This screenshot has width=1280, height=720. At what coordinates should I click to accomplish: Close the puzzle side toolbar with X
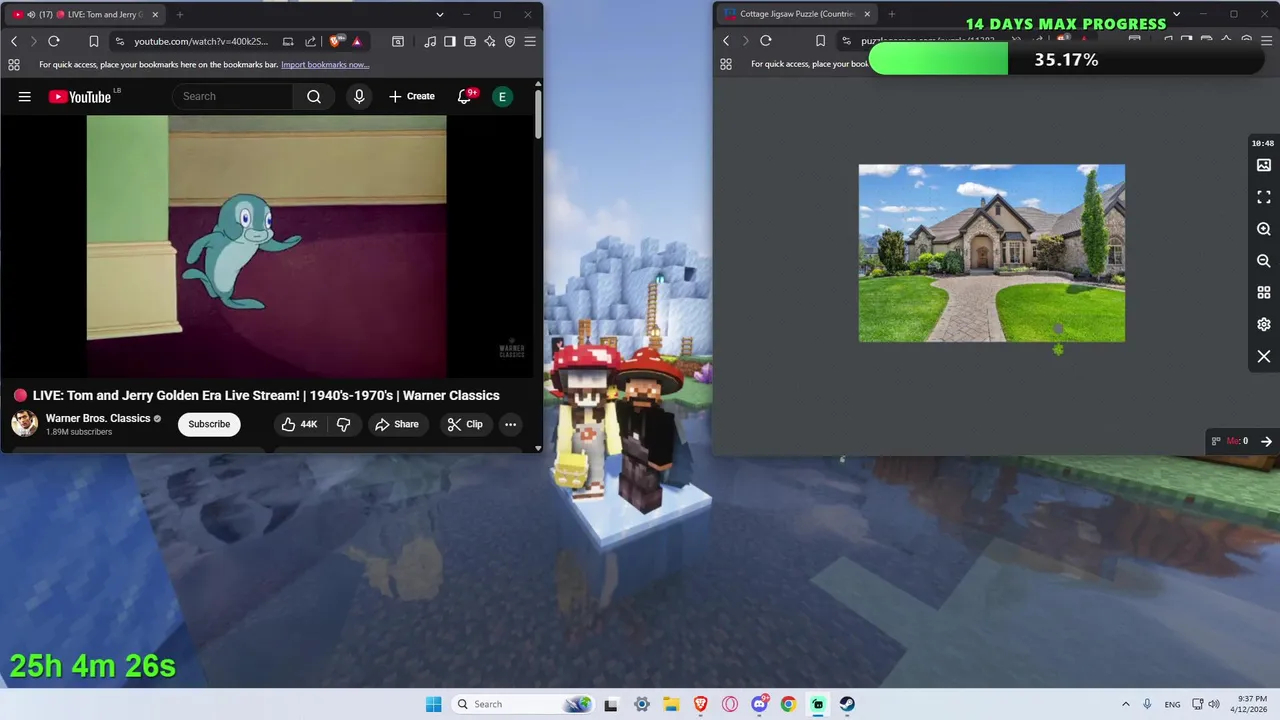(1264, 357)
